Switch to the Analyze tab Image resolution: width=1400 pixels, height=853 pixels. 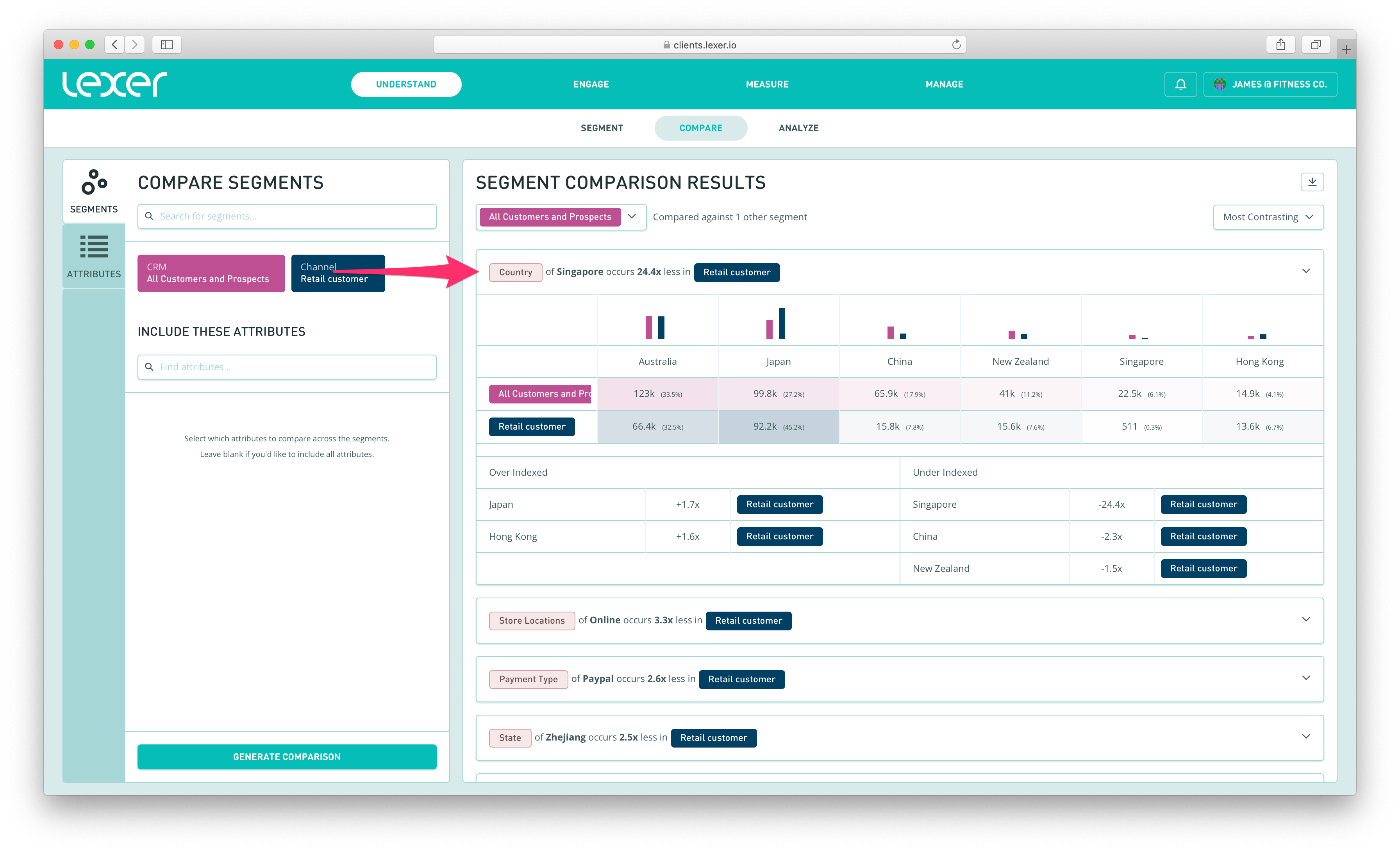coord(798,128)
